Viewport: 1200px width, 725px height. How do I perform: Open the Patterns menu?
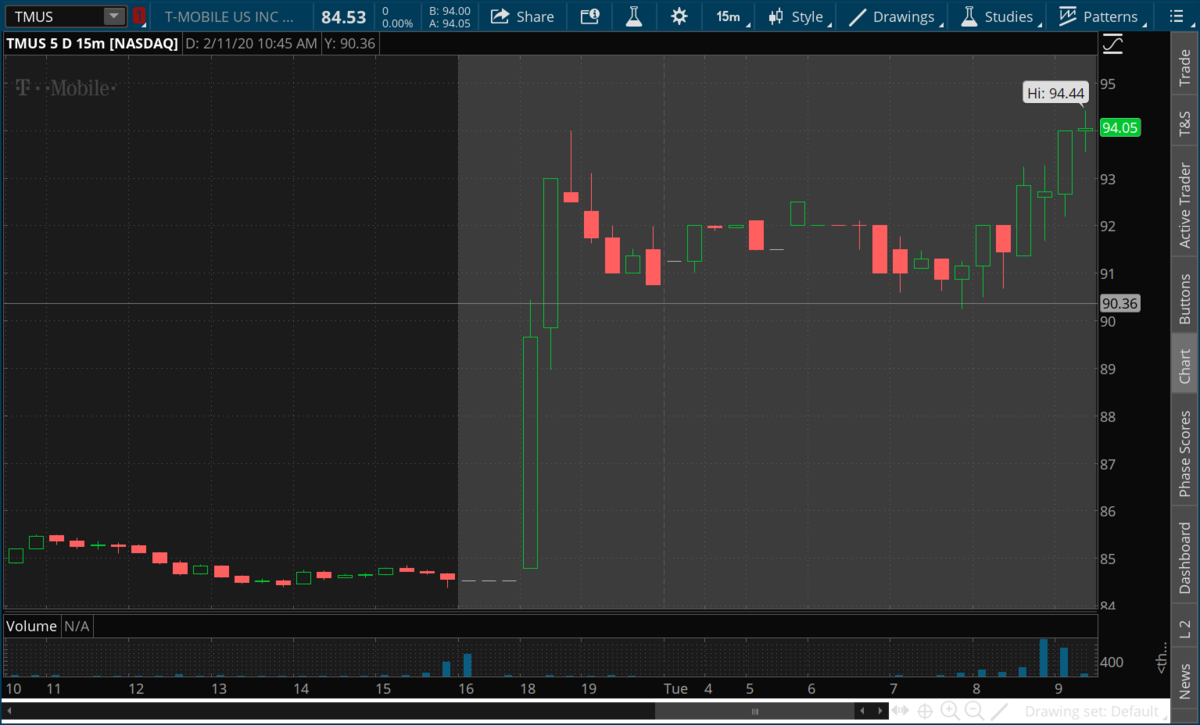coord(1100,16)
